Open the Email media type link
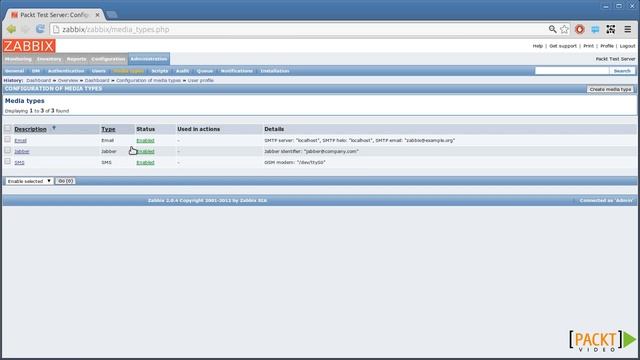Screen dimensions: 640x360 pos(20,140)
